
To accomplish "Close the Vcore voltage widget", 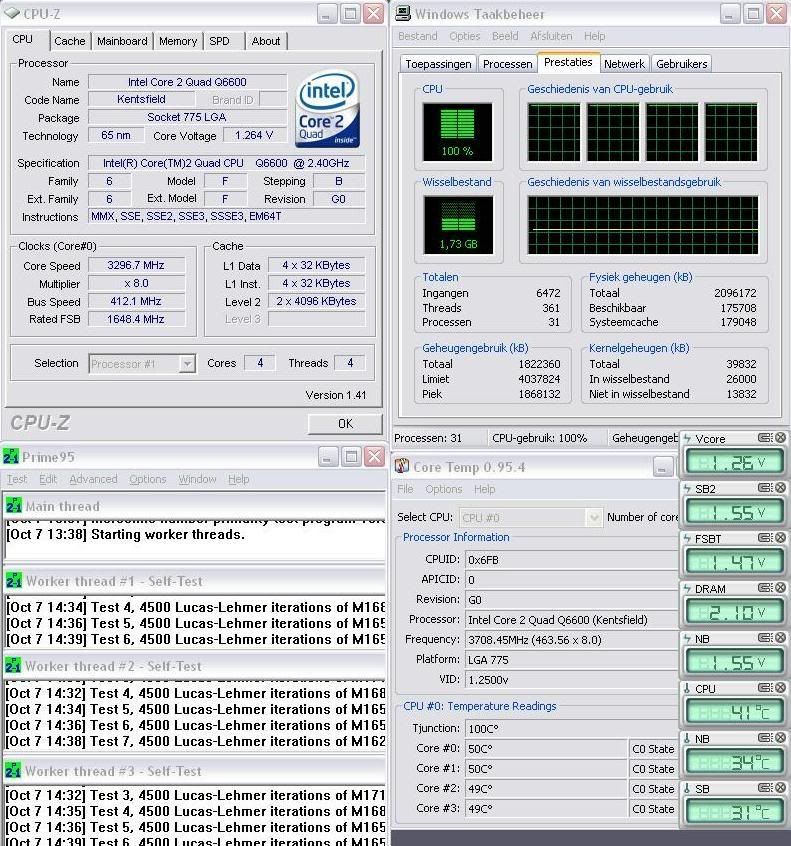I will point(780,438).
